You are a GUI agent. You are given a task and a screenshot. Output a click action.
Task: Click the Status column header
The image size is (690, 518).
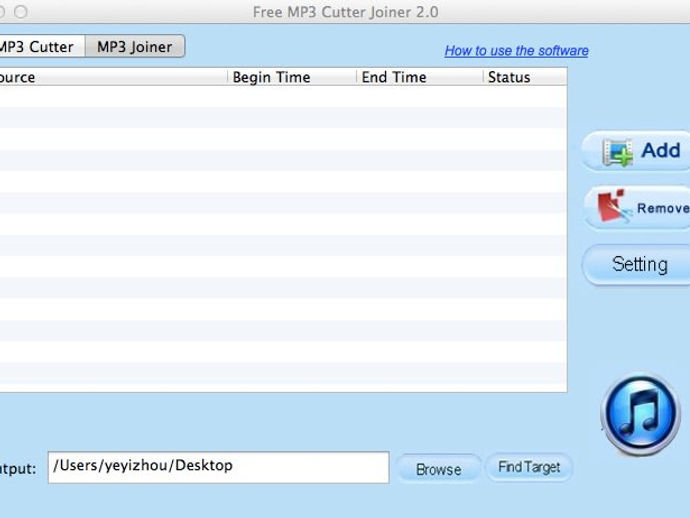[x=525, y=77]
